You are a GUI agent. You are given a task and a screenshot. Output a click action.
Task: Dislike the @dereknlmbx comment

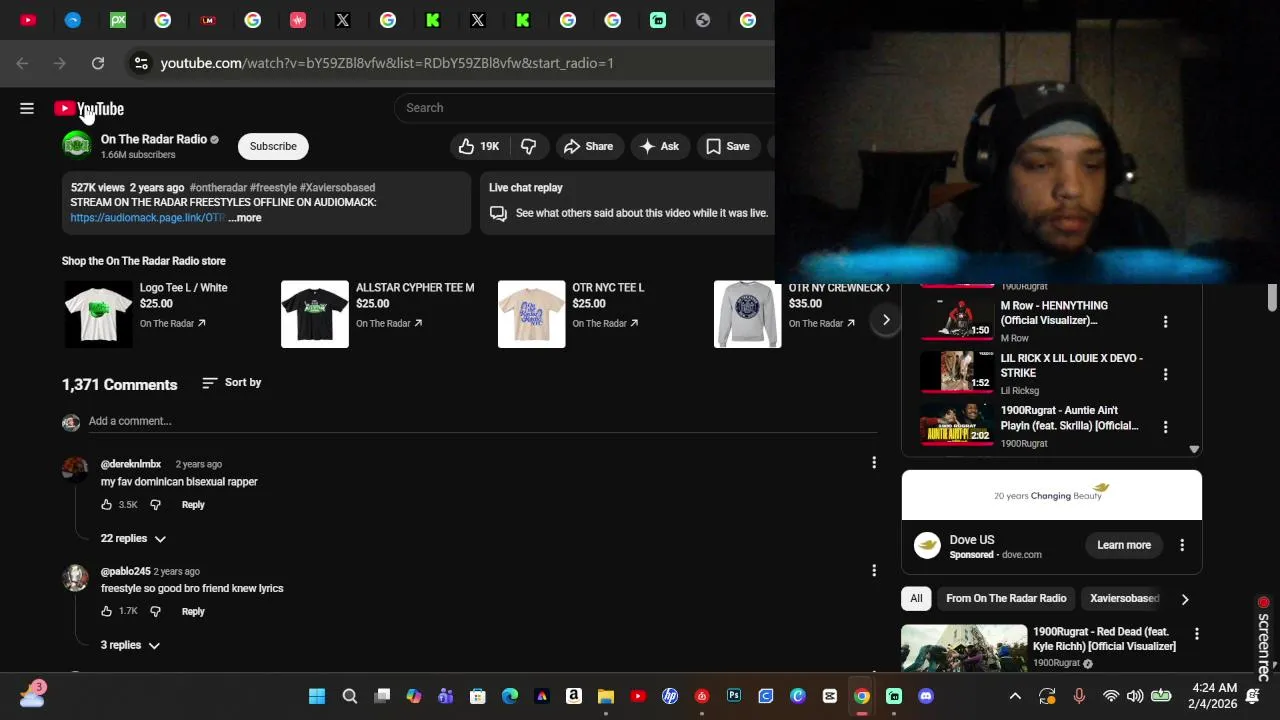click(x=155, y=505)
